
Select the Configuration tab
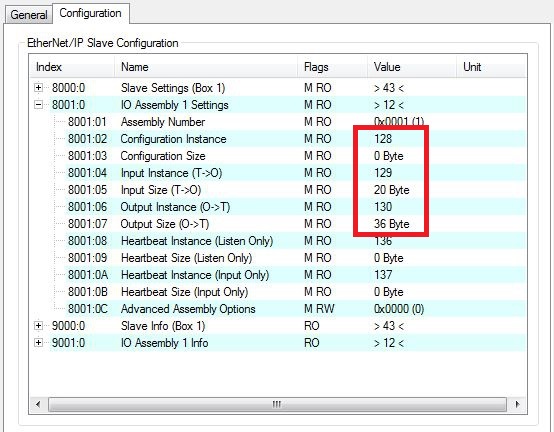(90, 13)
